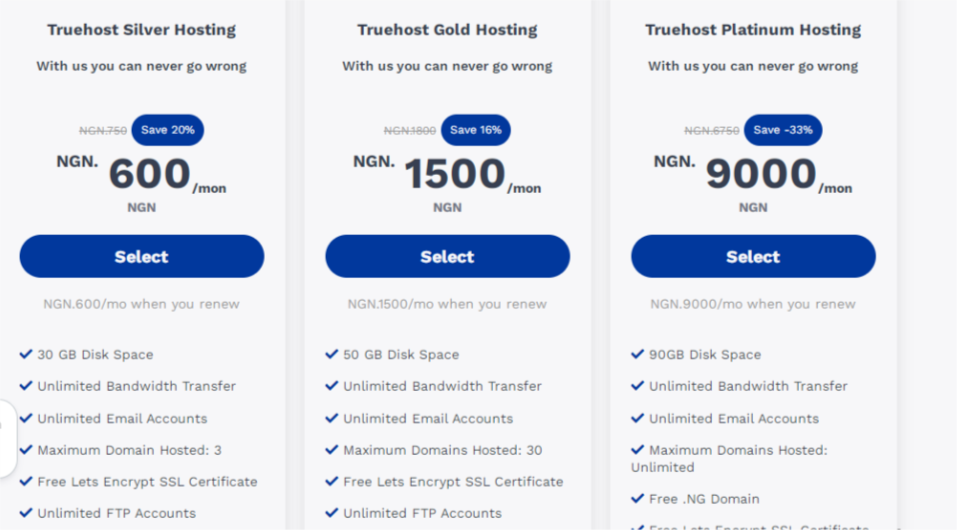
Task: Click checkmark next to Maximum Domains Hosted: 30
Action: click(x=331, y=450)
